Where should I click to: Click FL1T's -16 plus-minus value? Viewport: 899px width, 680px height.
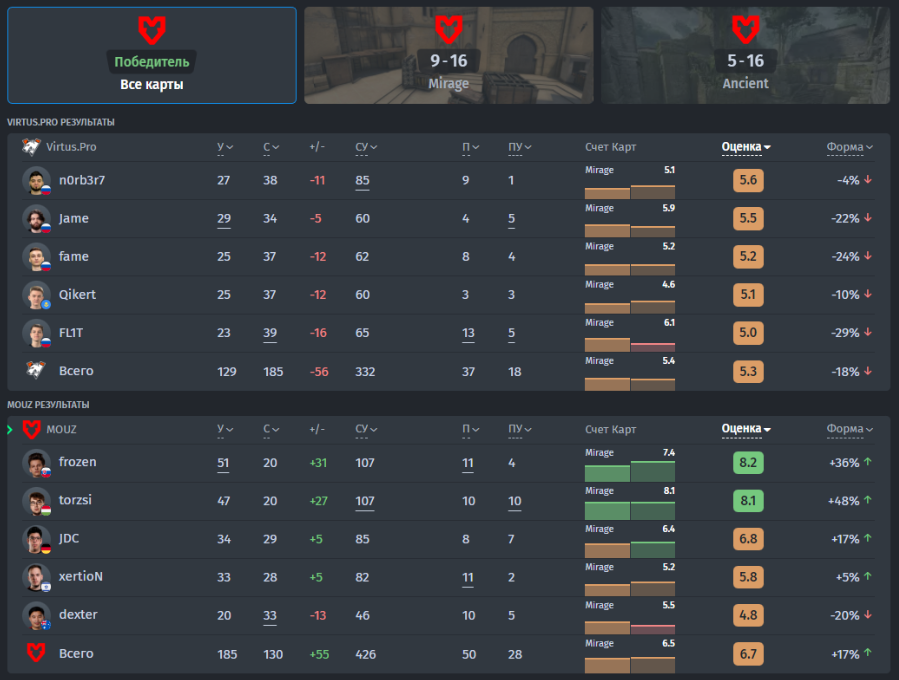318,333
